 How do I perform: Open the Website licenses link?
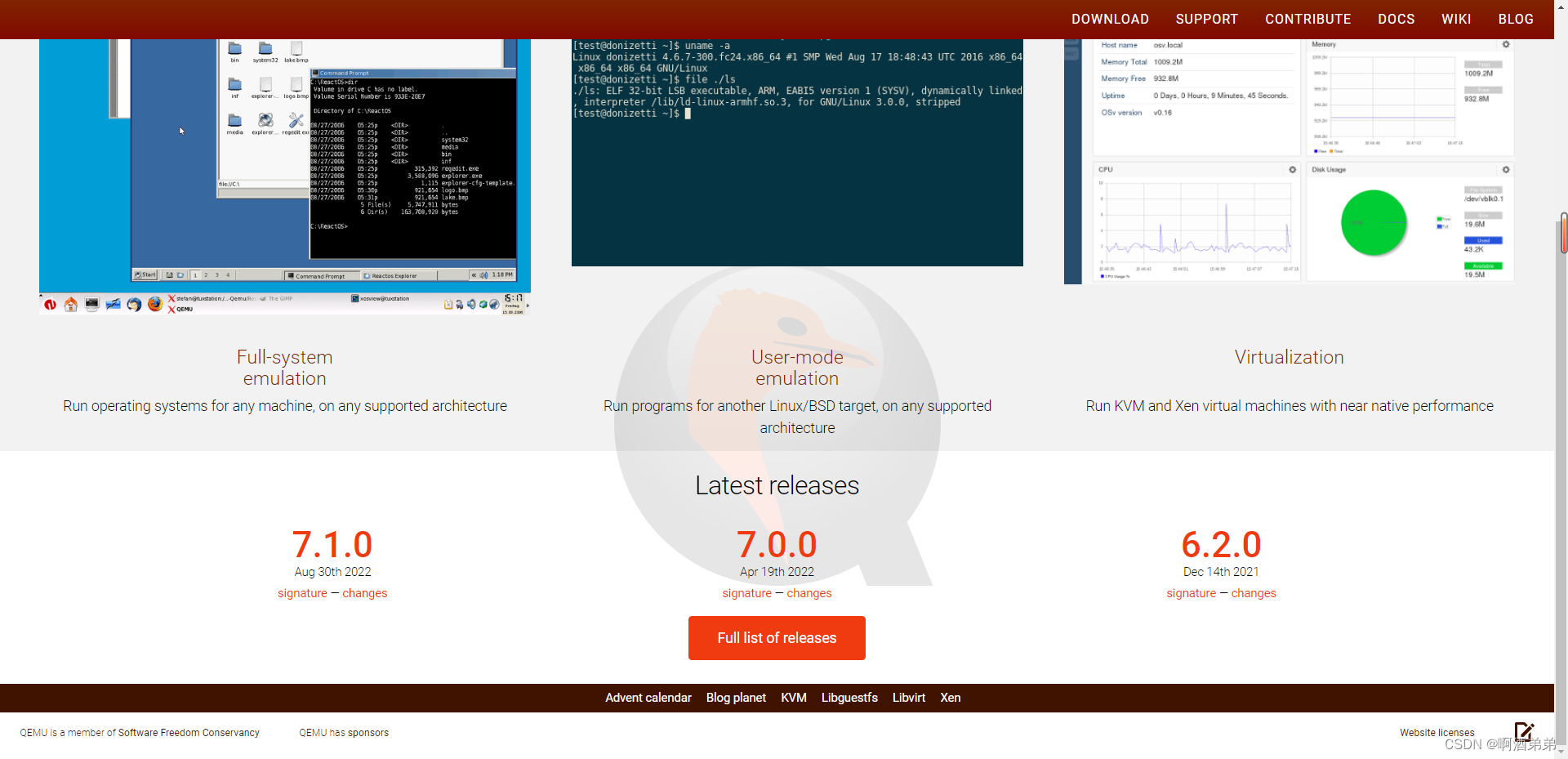pyautogui.click(x=1437, y=733)
